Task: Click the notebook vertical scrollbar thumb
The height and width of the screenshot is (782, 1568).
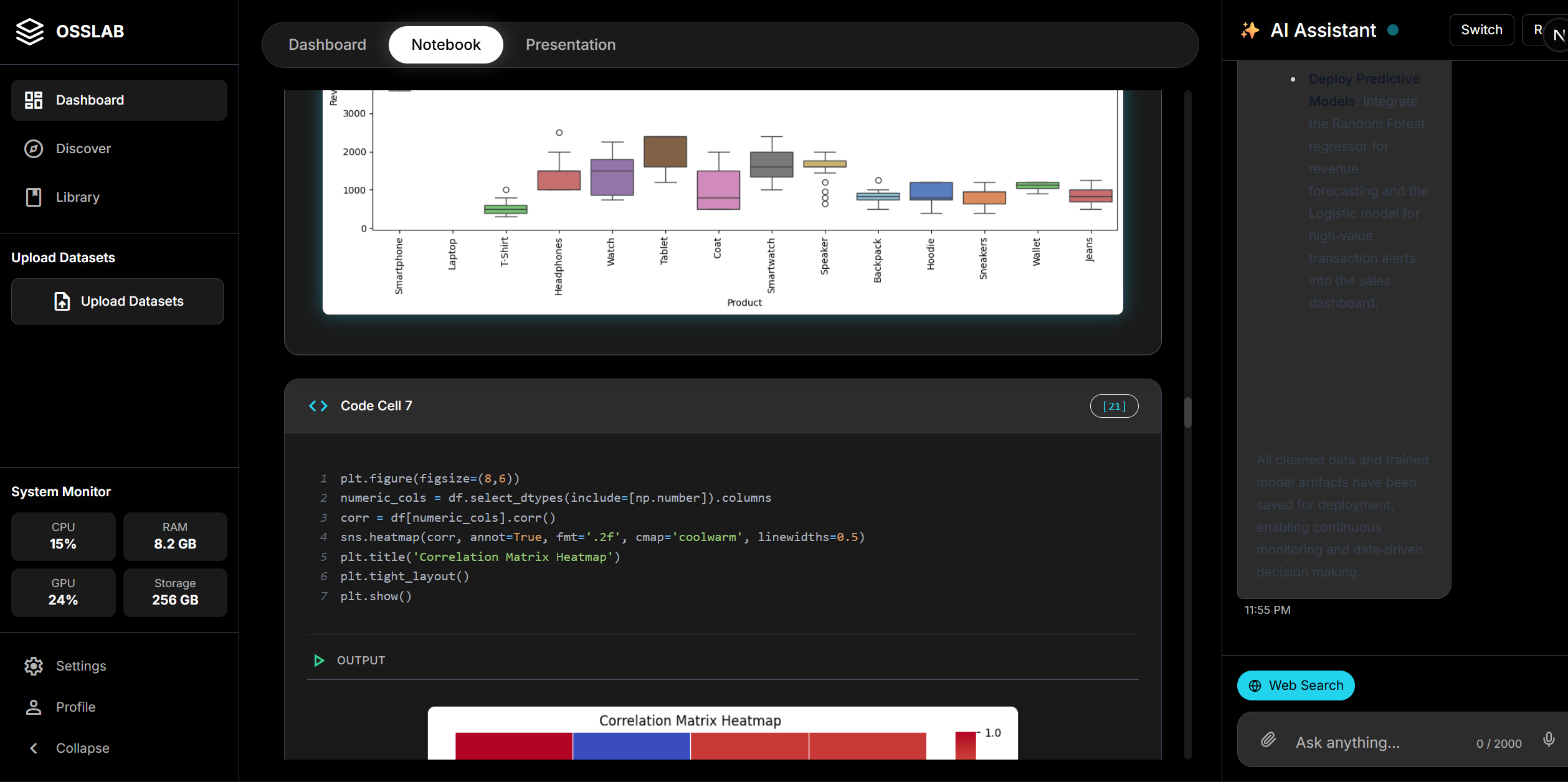Action: point(1187,412)
